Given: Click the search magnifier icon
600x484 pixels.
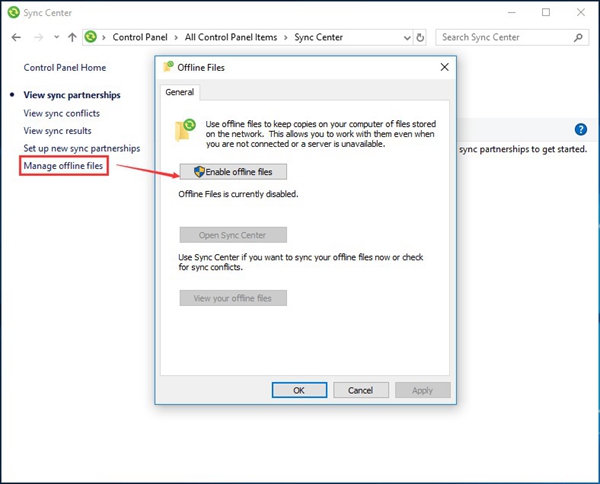Looking at the screenshot, I should click(x=578, y=37).
